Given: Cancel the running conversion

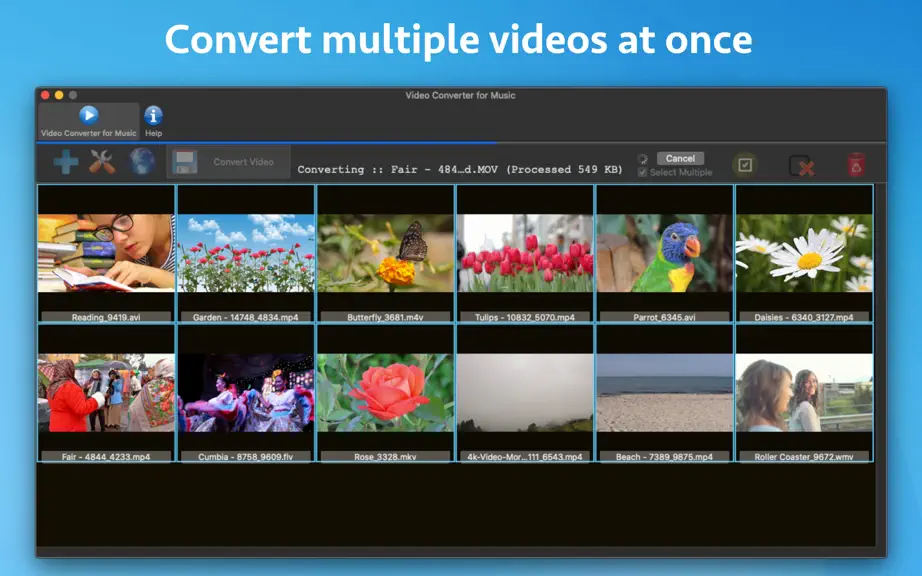Looking at the screenshot, I should 680,159.
